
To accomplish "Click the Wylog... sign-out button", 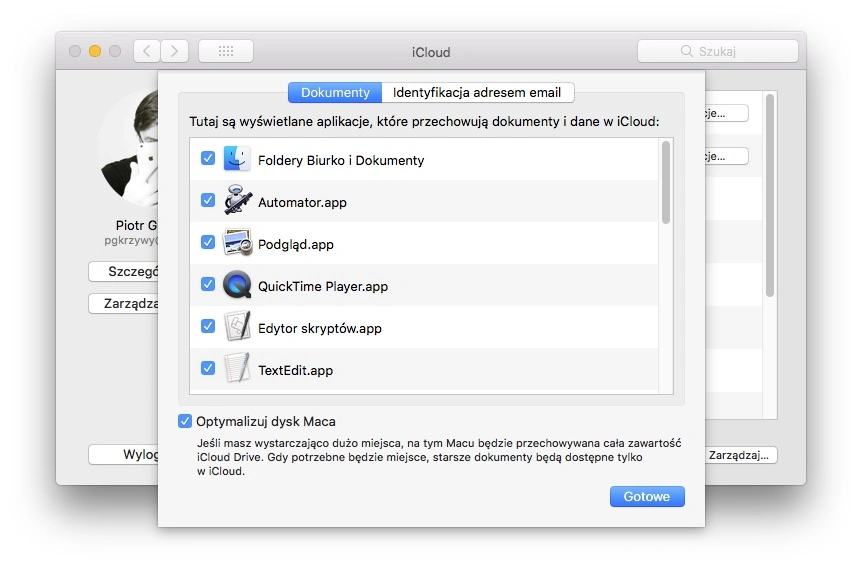I will click(123, 455).
